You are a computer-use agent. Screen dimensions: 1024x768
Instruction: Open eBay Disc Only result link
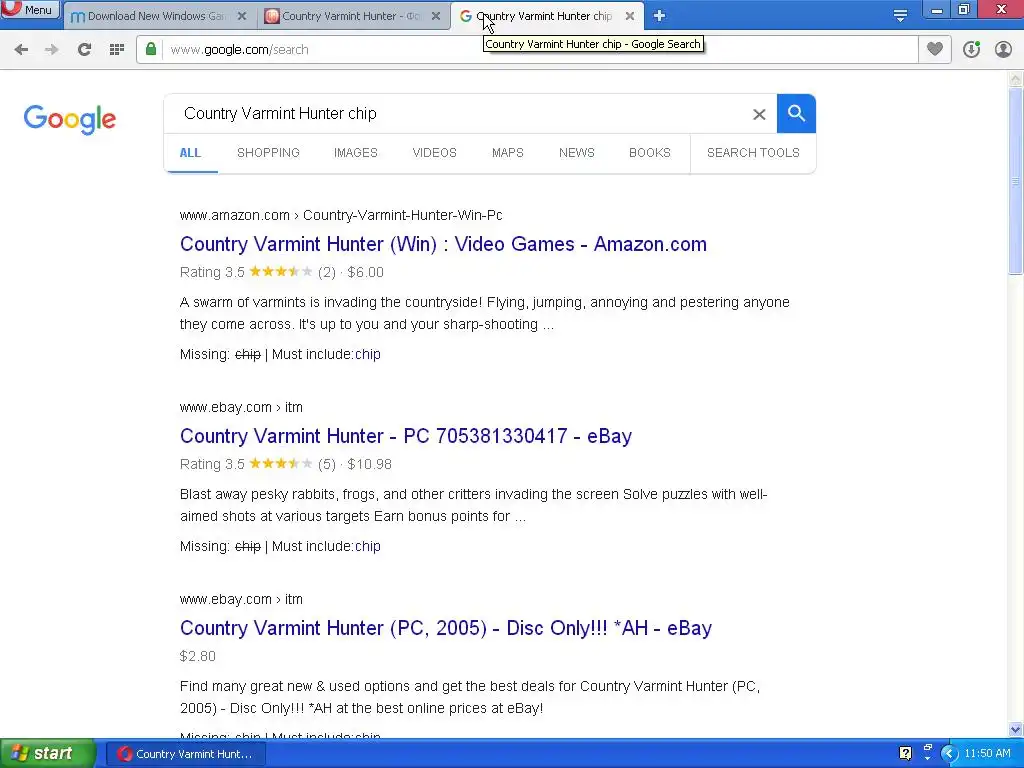point(445,628)
